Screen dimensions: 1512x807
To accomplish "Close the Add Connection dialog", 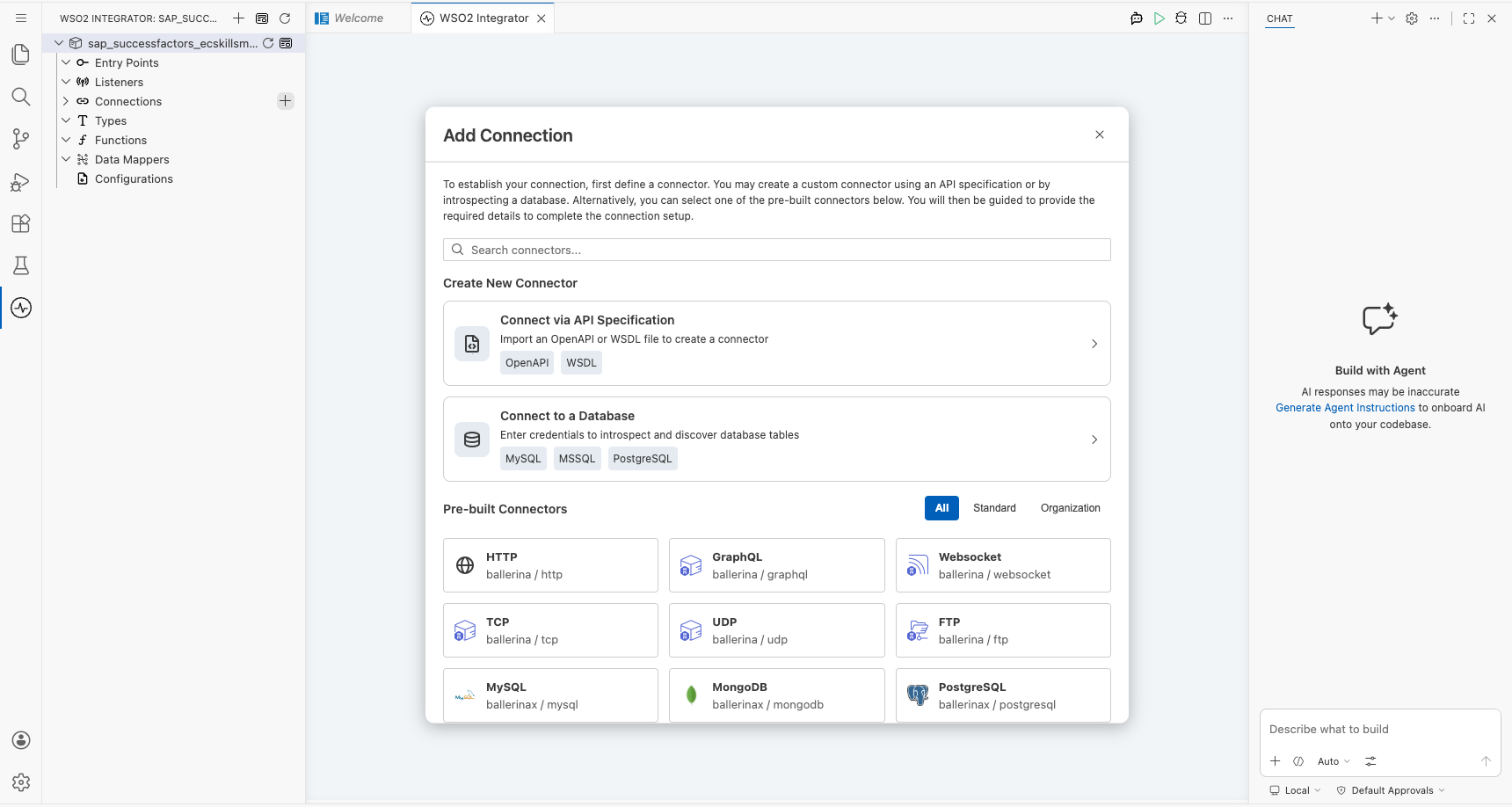I will pos(1100,134).
